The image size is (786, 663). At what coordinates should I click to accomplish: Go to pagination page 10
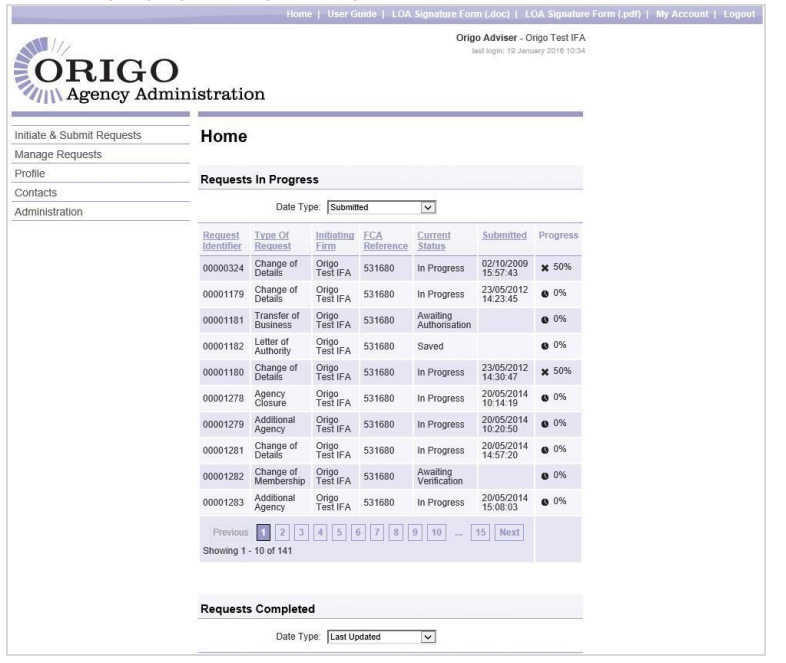(x=437, y=532)
